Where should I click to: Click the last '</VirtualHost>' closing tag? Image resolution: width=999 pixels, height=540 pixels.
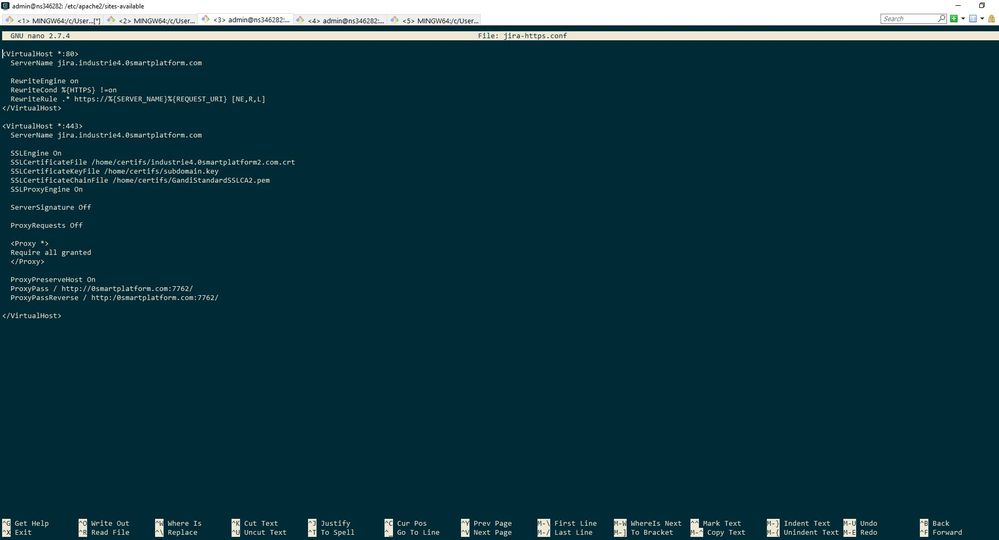pos(32,316)
